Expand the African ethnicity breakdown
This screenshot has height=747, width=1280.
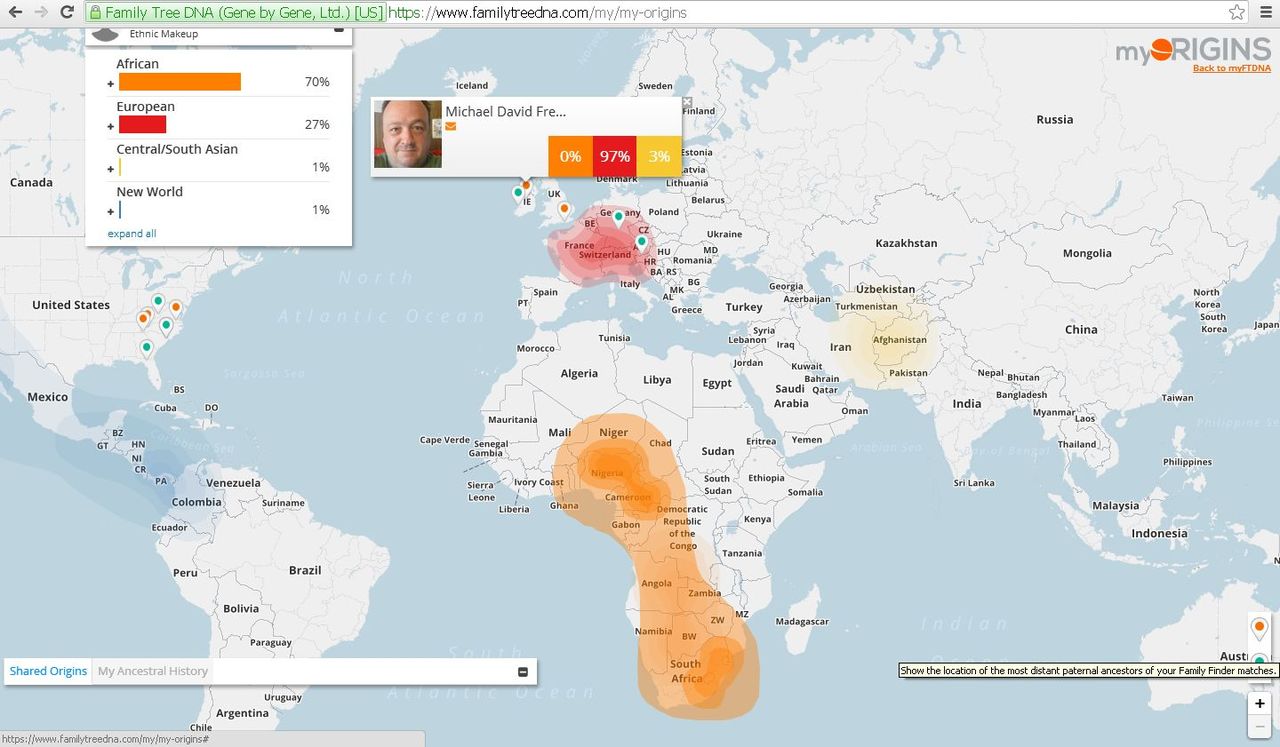point(111,84)
